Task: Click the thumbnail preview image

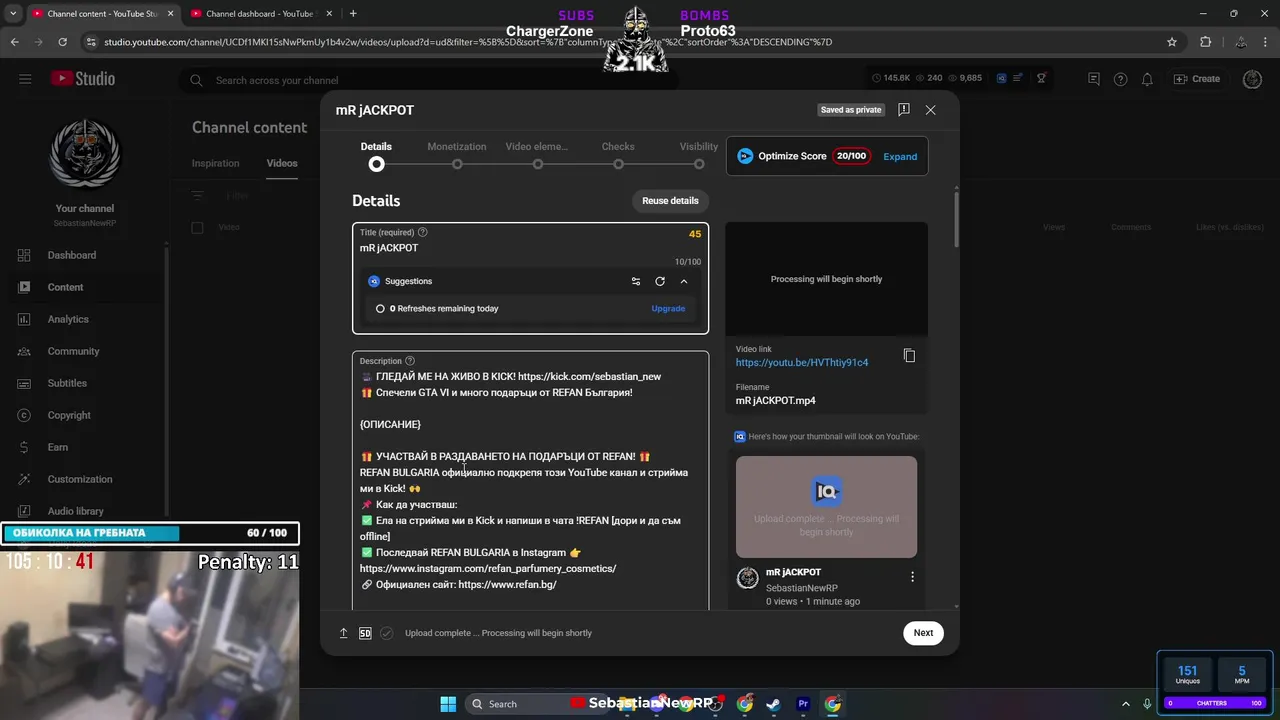Action: [826, 507]
